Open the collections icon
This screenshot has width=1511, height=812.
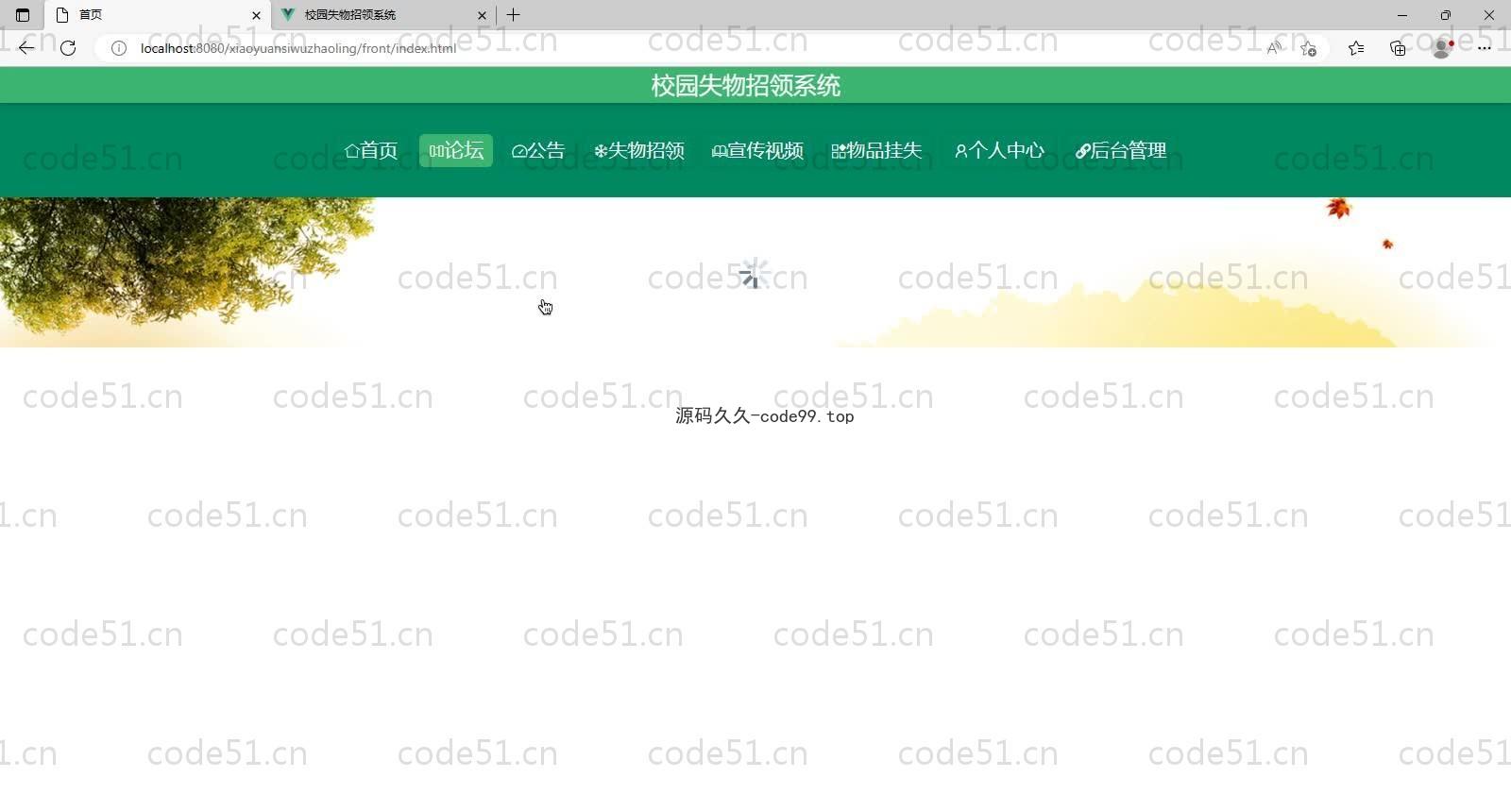coord(1398,48)
